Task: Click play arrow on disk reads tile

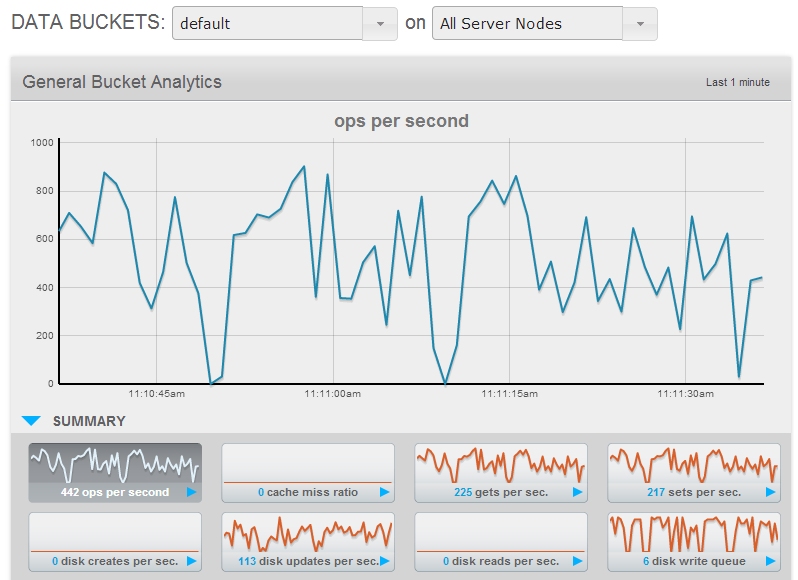Action: (x=577, y=561)
